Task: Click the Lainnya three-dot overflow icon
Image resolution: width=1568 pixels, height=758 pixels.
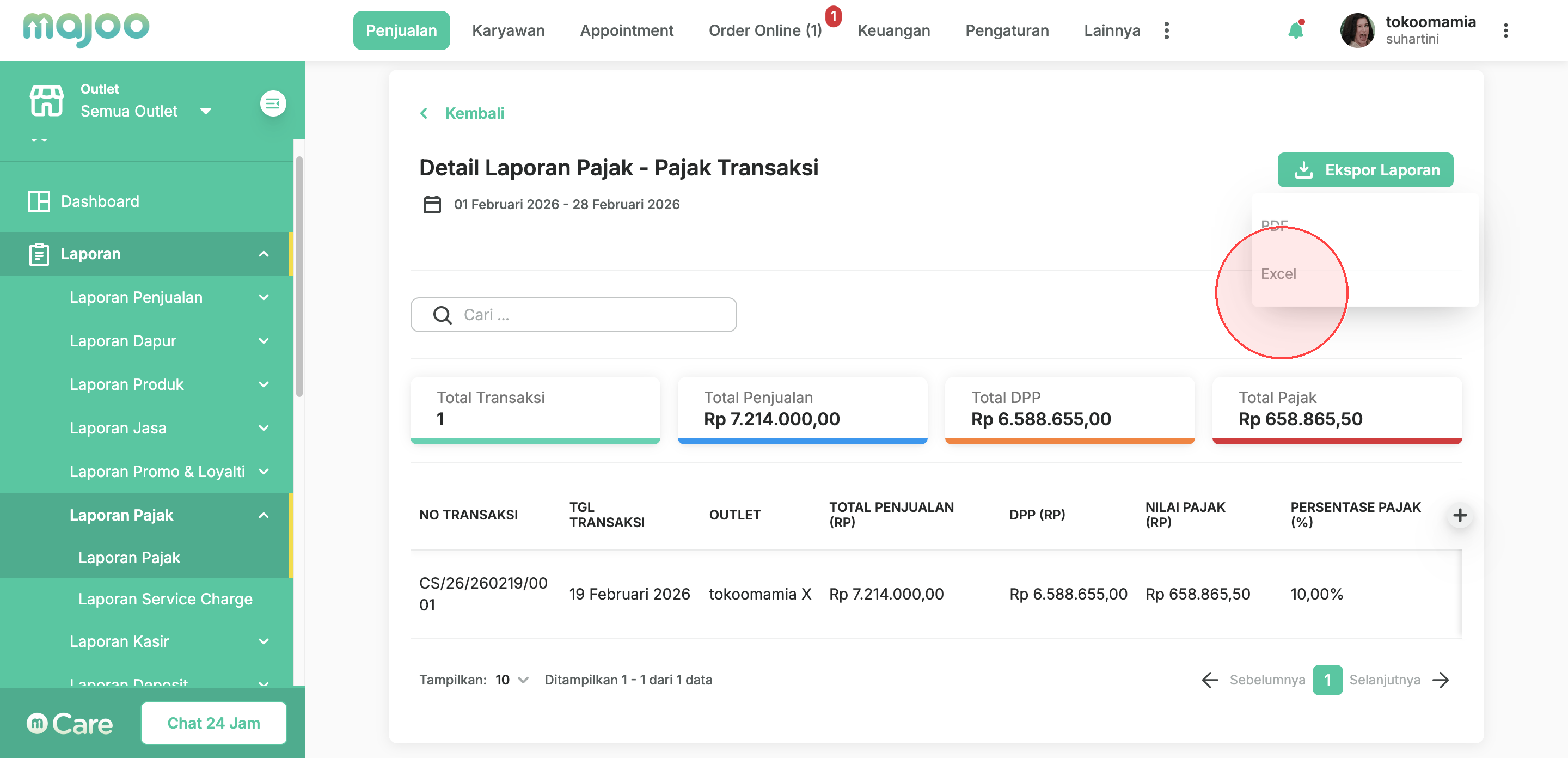Action: 1166,30
